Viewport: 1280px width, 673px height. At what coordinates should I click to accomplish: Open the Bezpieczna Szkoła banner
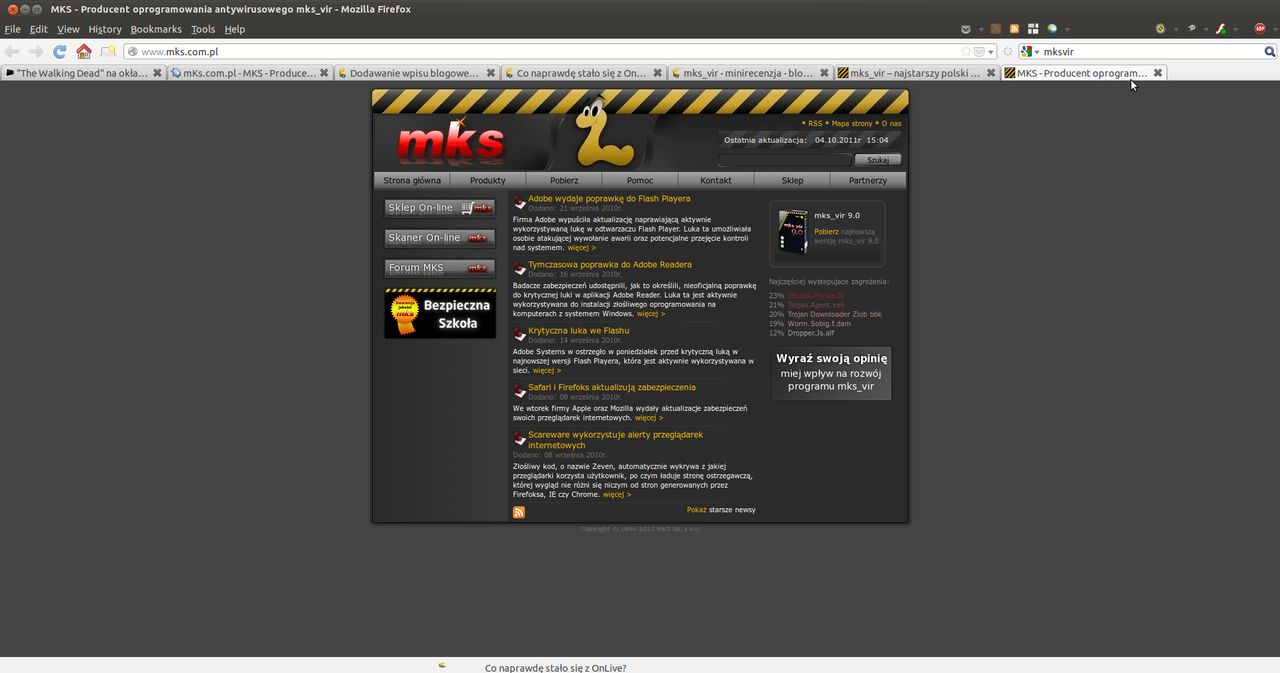[x=440, y=314]
